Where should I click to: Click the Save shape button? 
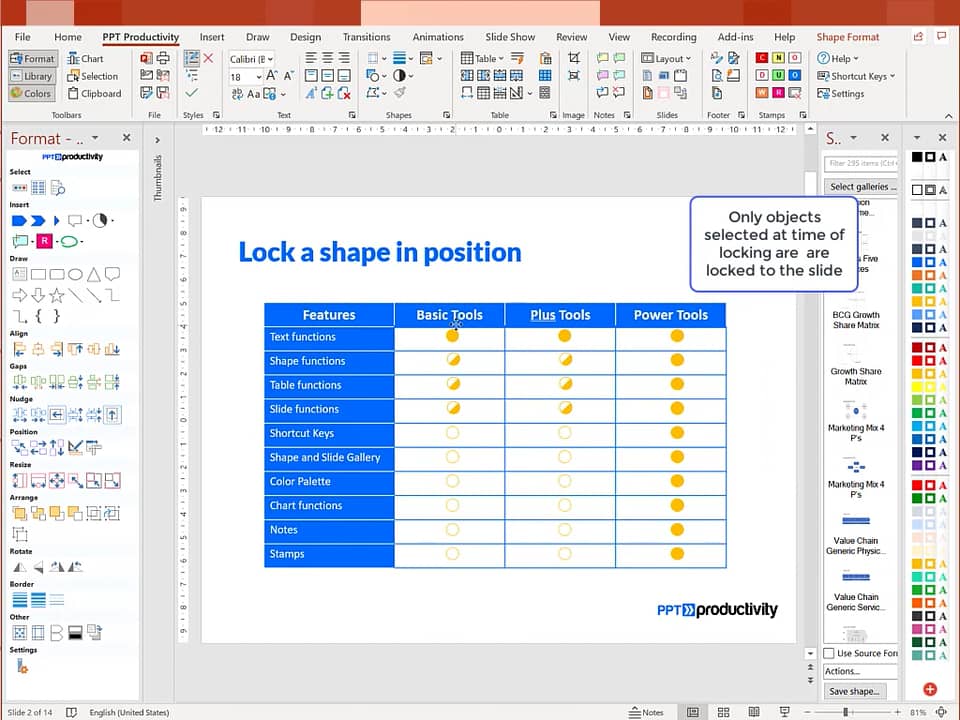(854, 691)
